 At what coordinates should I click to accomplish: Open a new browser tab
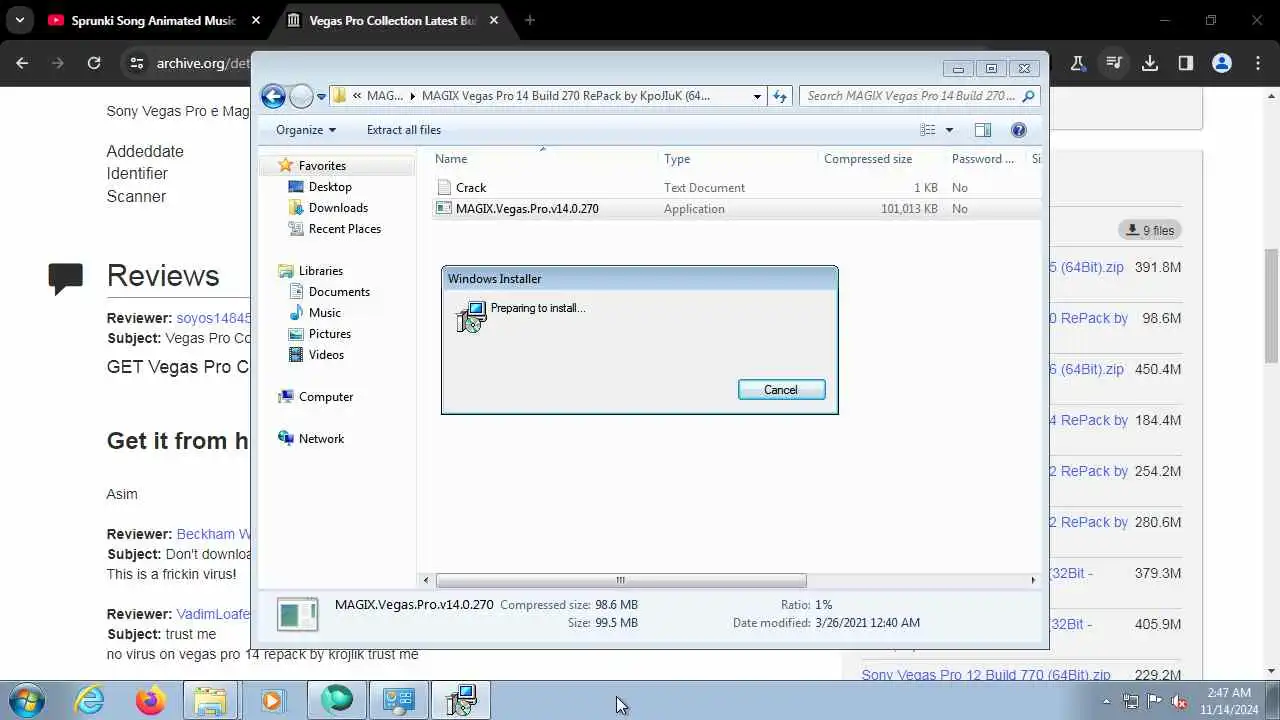coord(530,20)
